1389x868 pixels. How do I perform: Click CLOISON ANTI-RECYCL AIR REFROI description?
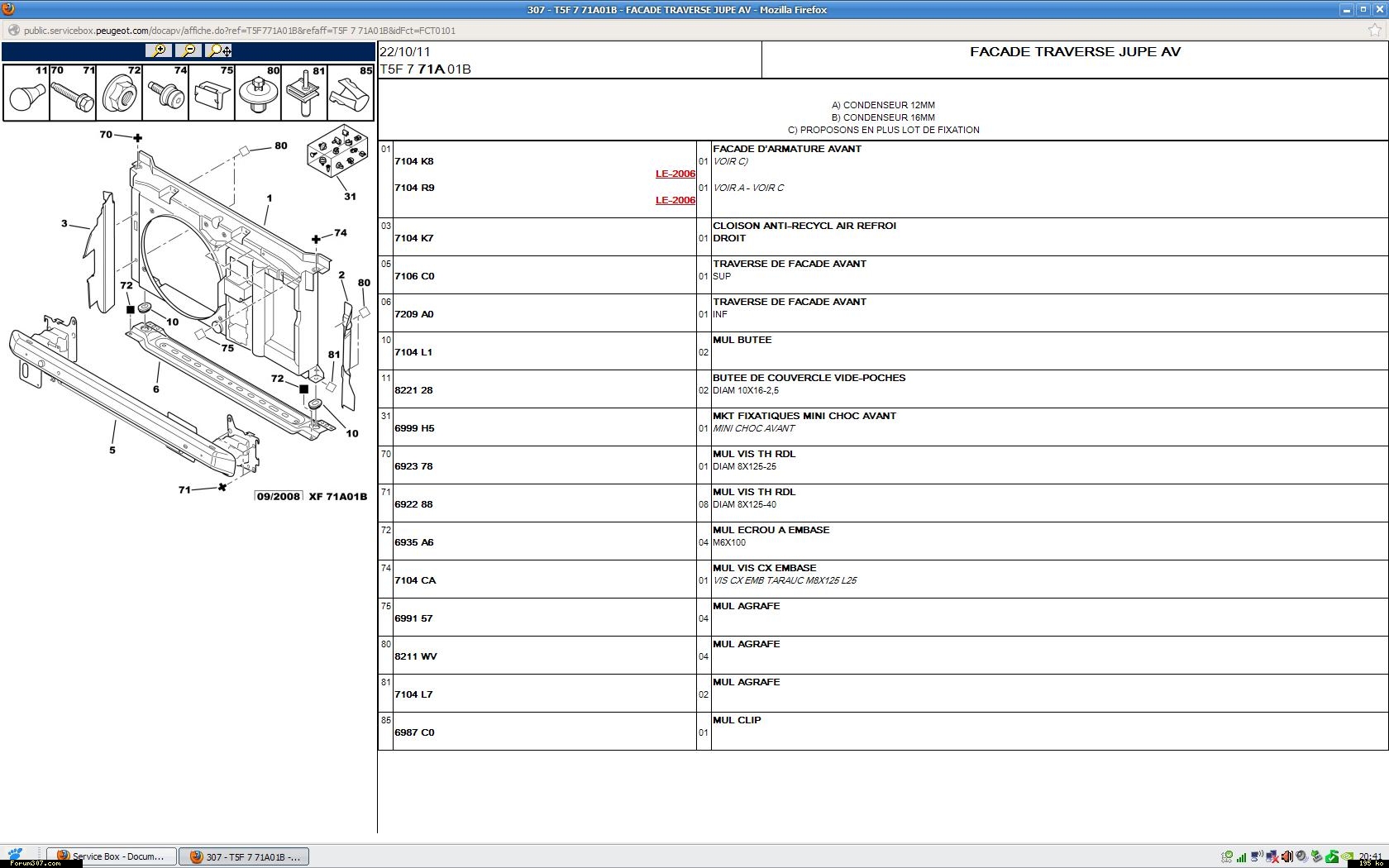(x=804, y=226)
